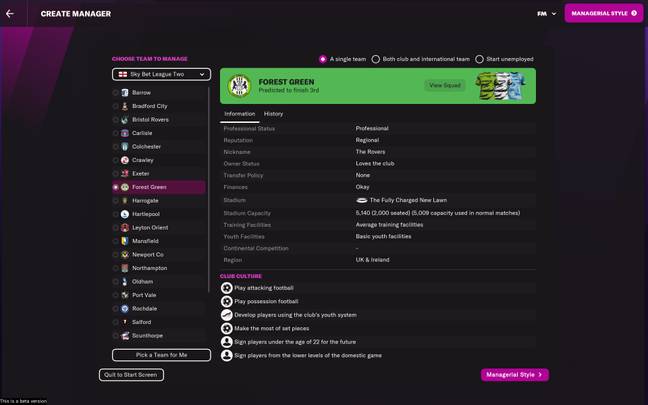
Task: Click the Forest Green club crest in banner
Action: (239, 86)
